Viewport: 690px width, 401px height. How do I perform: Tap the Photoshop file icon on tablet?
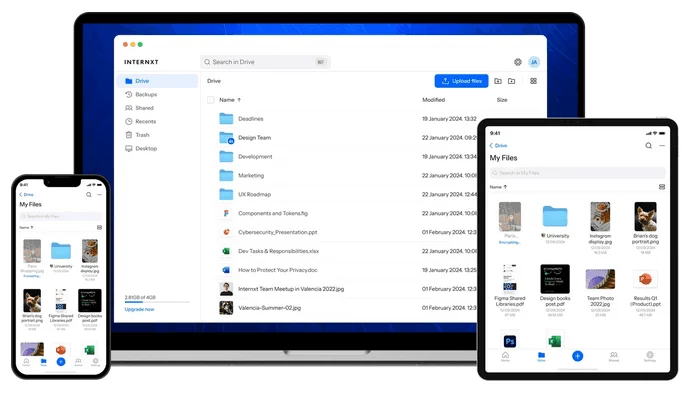coord(510,341)
